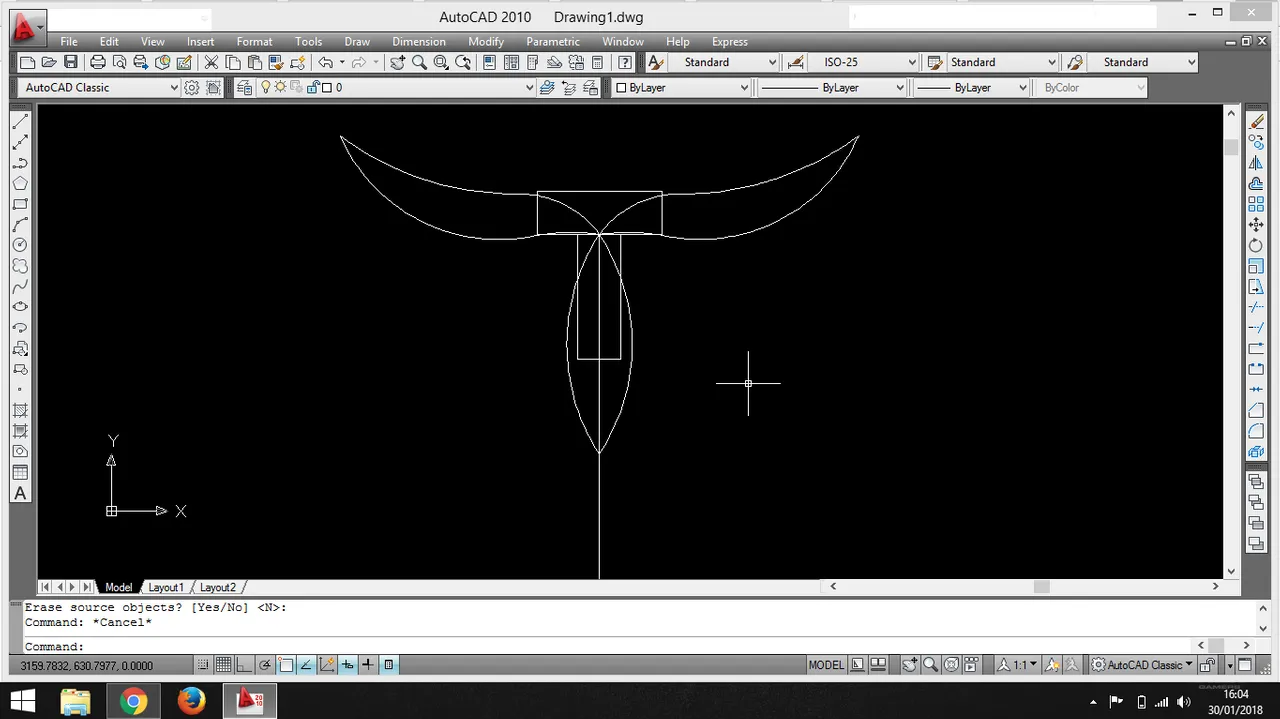Open the Modify menu
This screenshot has width=1280, height=719.
click(x=486, y=42)
